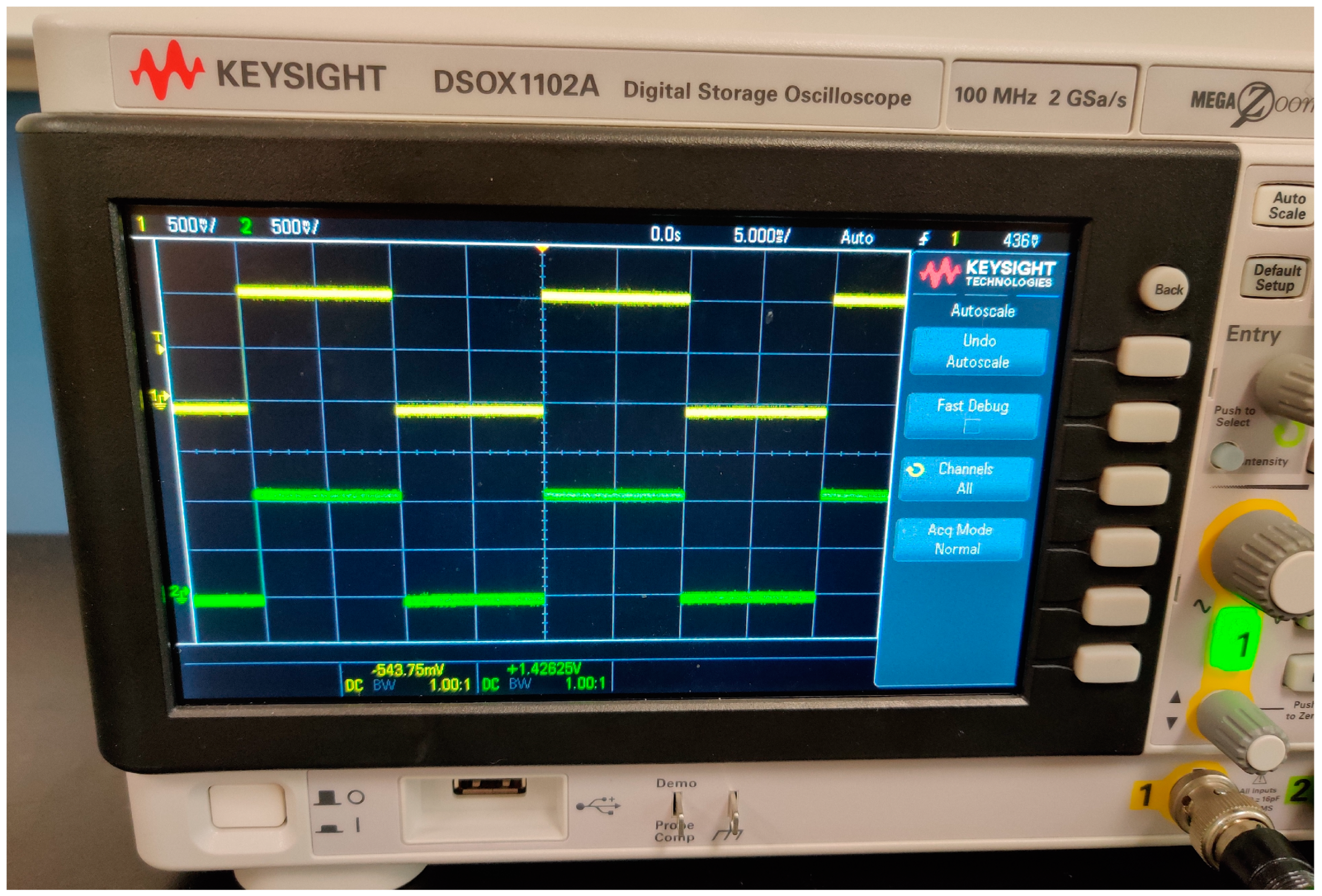Click the physical softkey beside Fast Debug
Screen dimensions: 1322x896
pyautogui.click(x=1144, y=422)
